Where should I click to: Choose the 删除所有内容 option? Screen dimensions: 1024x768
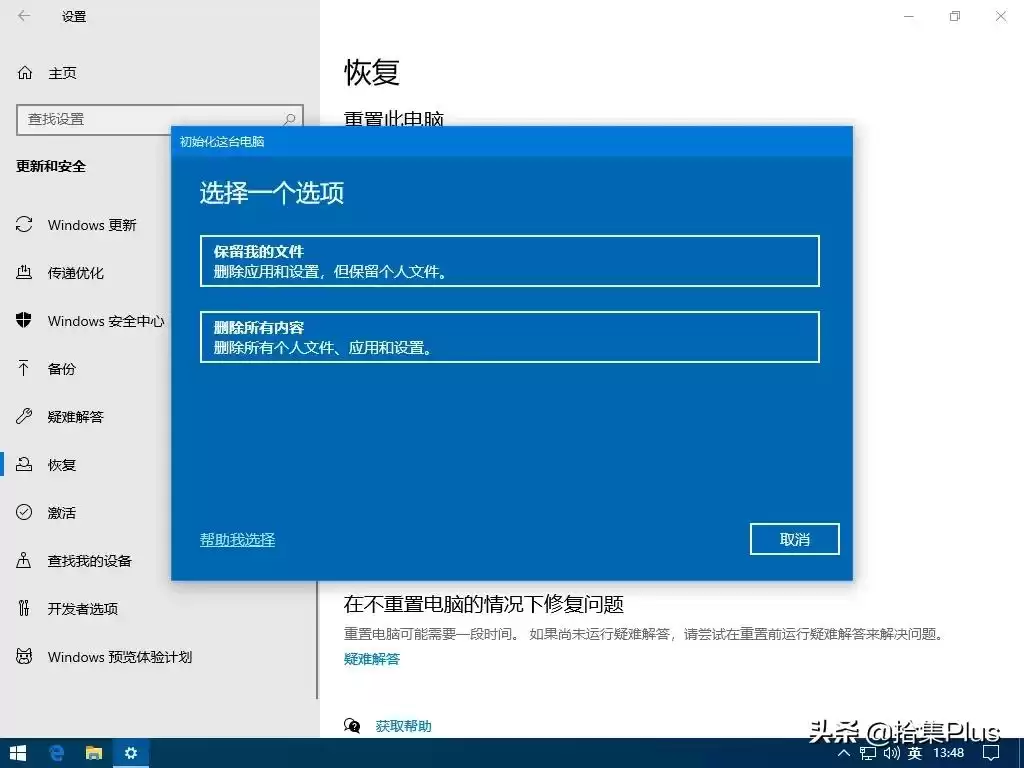(509, 337)
